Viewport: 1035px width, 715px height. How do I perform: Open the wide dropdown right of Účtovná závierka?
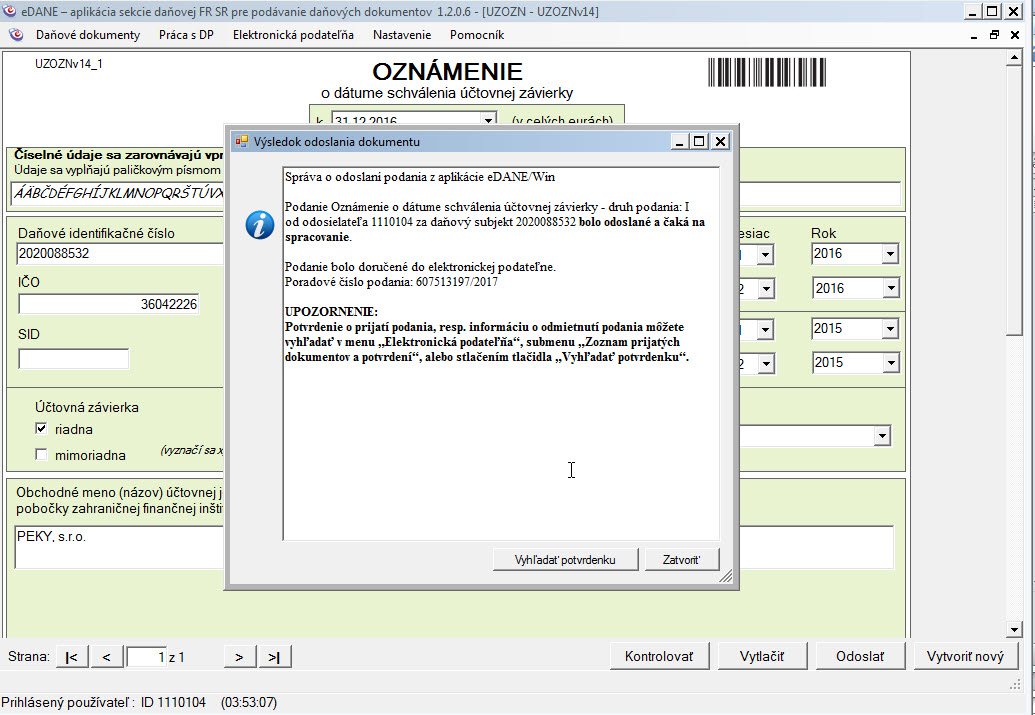click(x=881, y=436)
